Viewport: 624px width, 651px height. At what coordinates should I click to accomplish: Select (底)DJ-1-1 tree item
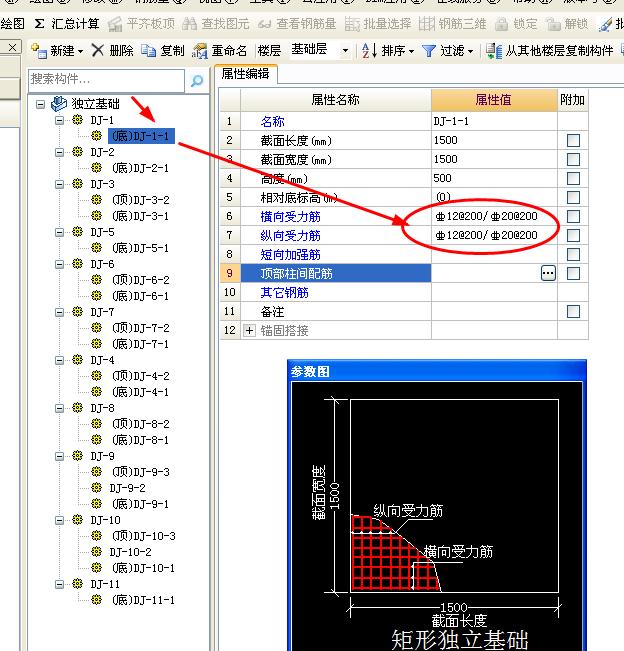141,136
